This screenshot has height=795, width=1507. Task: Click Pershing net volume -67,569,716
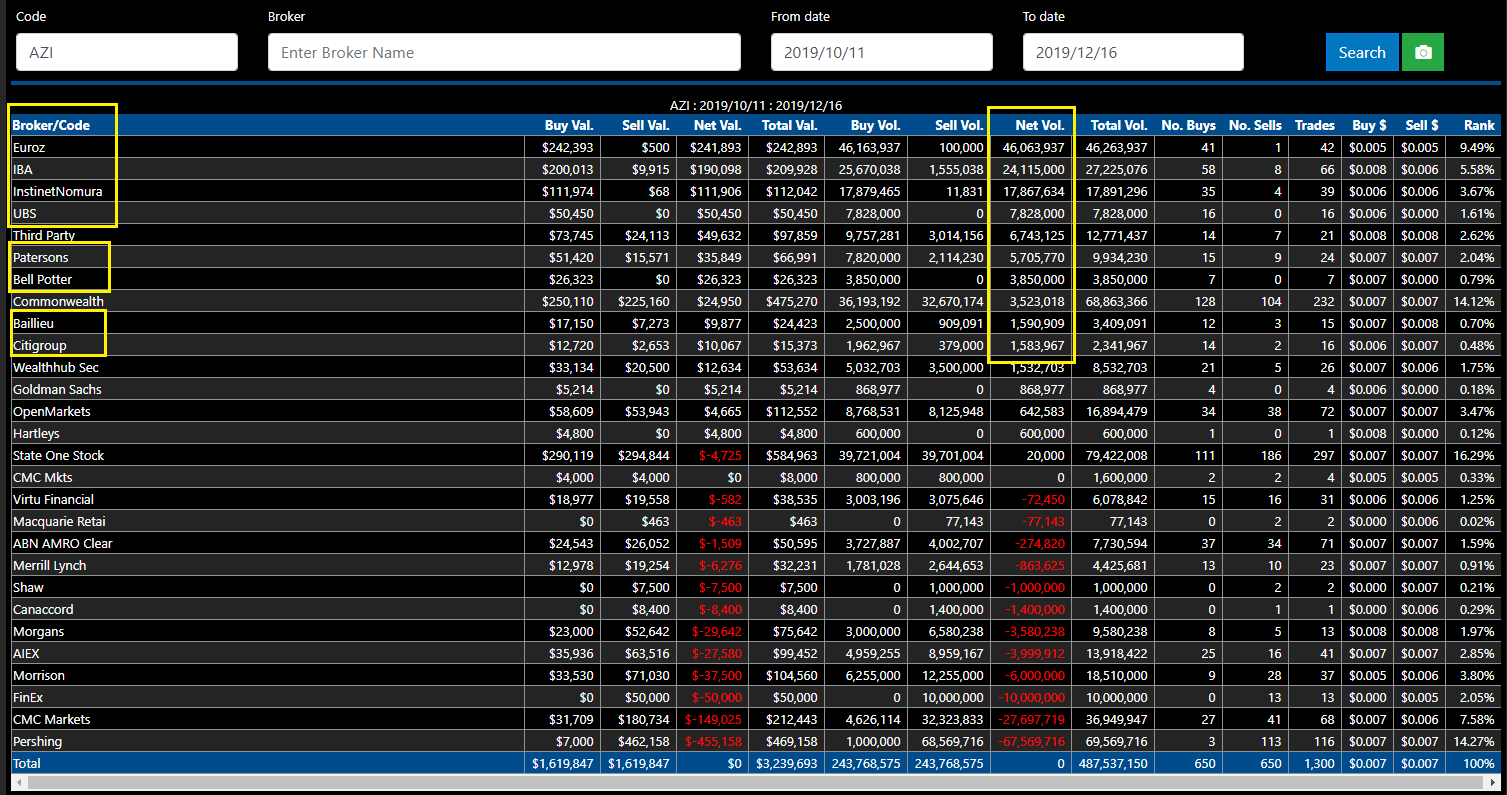pyautogui.click(x=1029, y=741)
